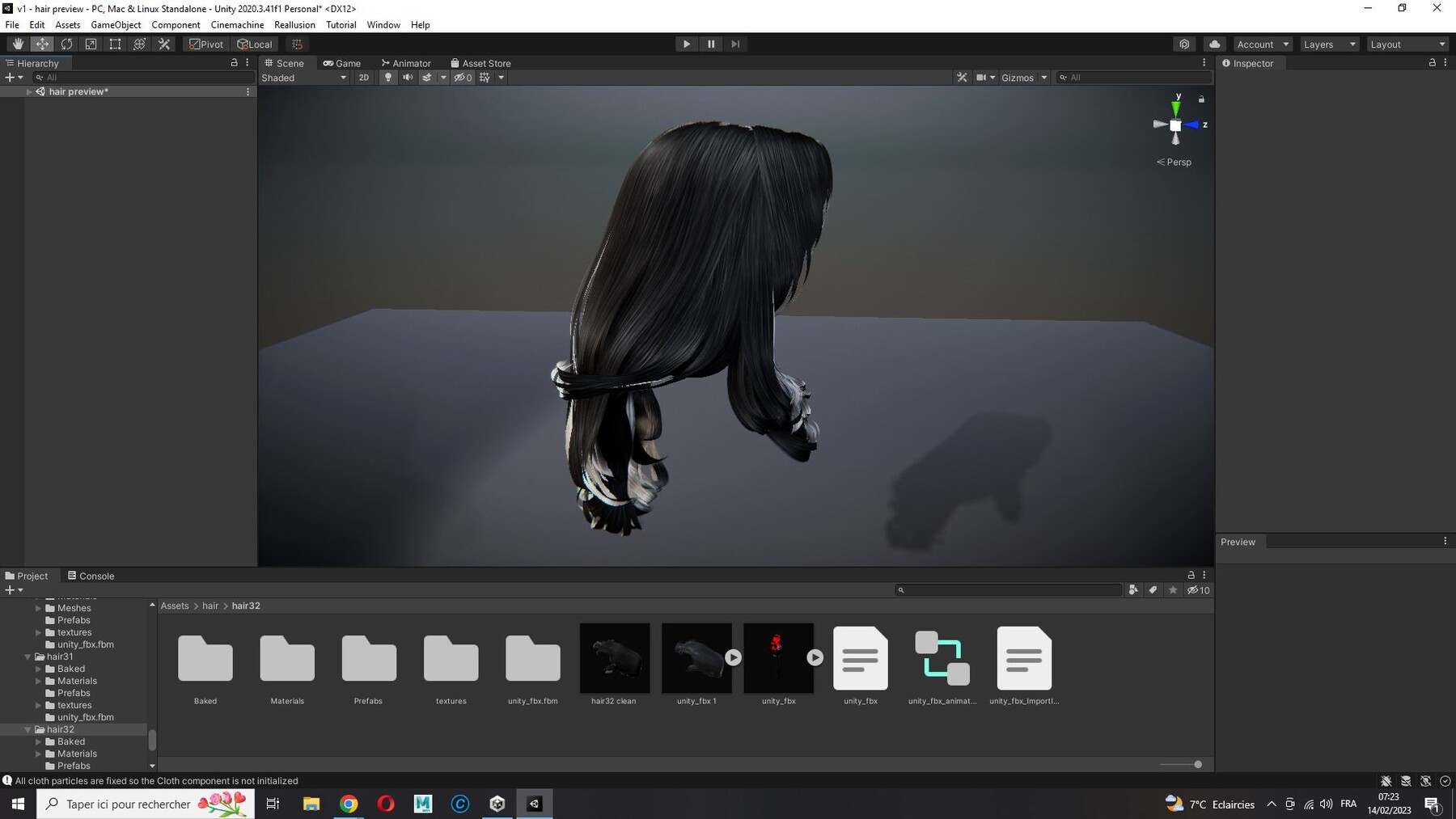
Task: Expand the hair preview scene
Action: pyautogui.click(x=29, y=91)
